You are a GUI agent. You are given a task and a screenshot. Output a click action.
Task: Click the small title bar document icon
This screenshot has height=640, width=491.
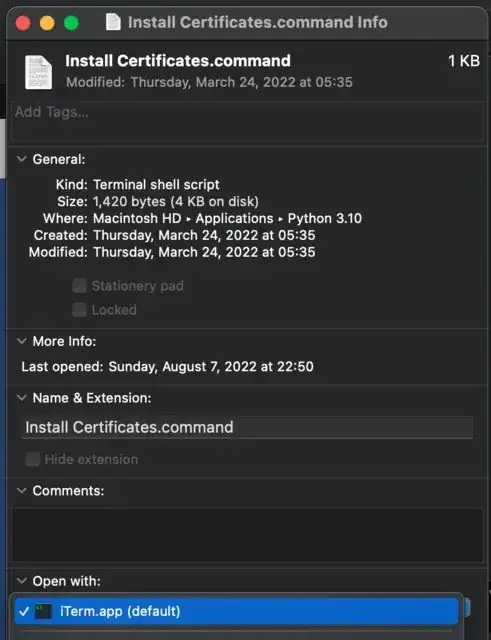coord(113,22)
